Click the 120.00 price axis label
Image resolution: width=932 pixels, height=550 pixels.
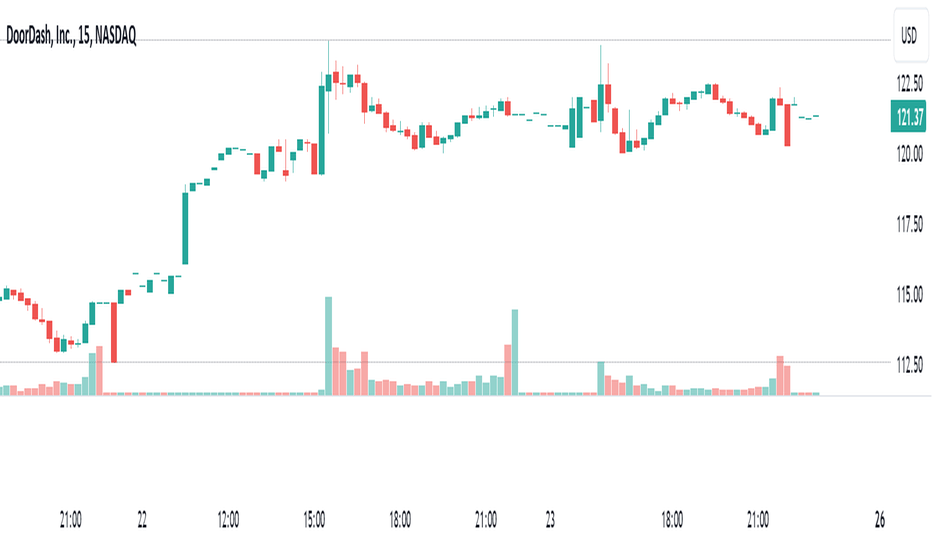[x=909, y=154]
